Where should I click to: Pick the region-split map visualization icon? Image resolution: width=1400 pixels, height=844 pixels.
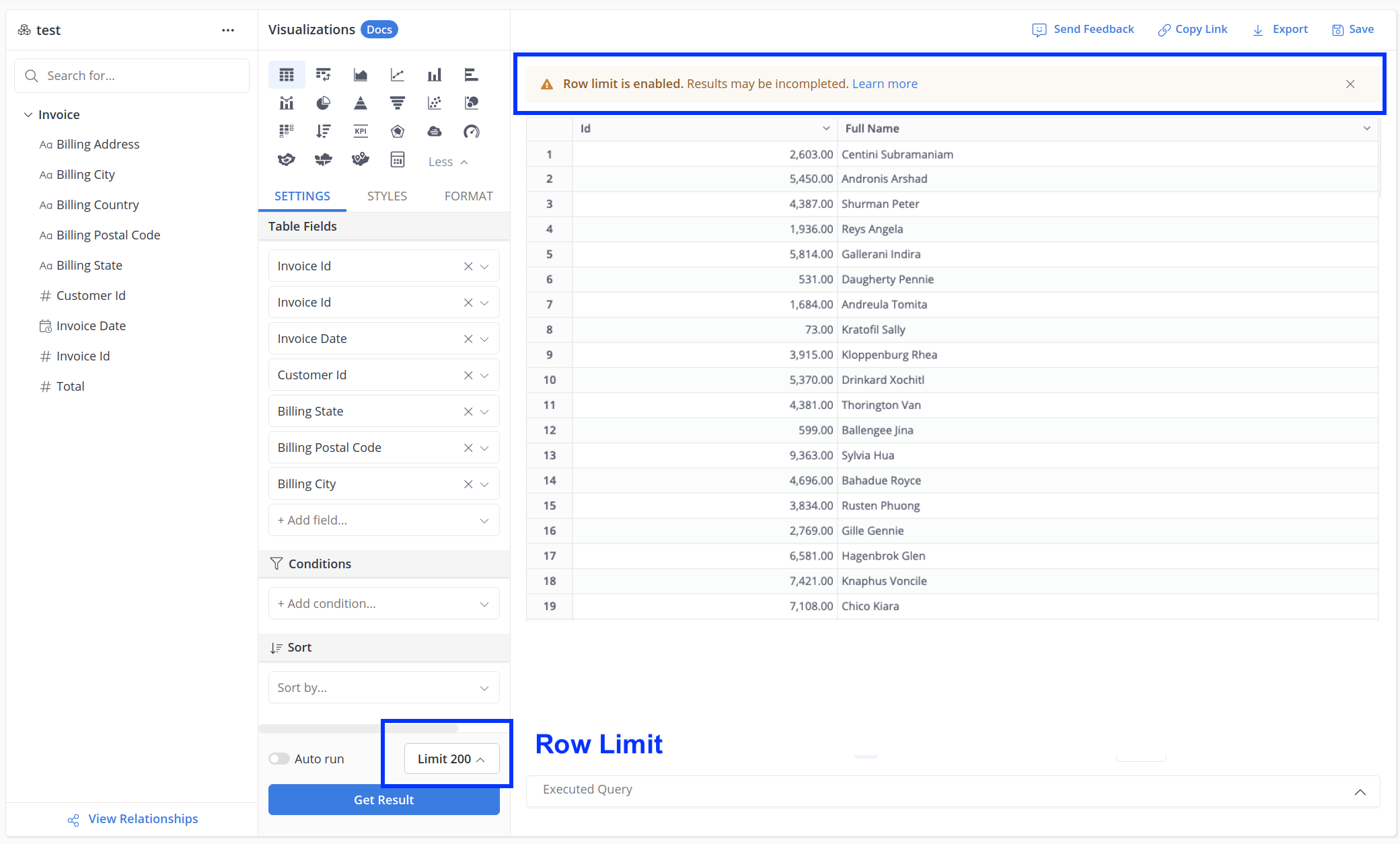pyautogui.click(x=324, y=159)
